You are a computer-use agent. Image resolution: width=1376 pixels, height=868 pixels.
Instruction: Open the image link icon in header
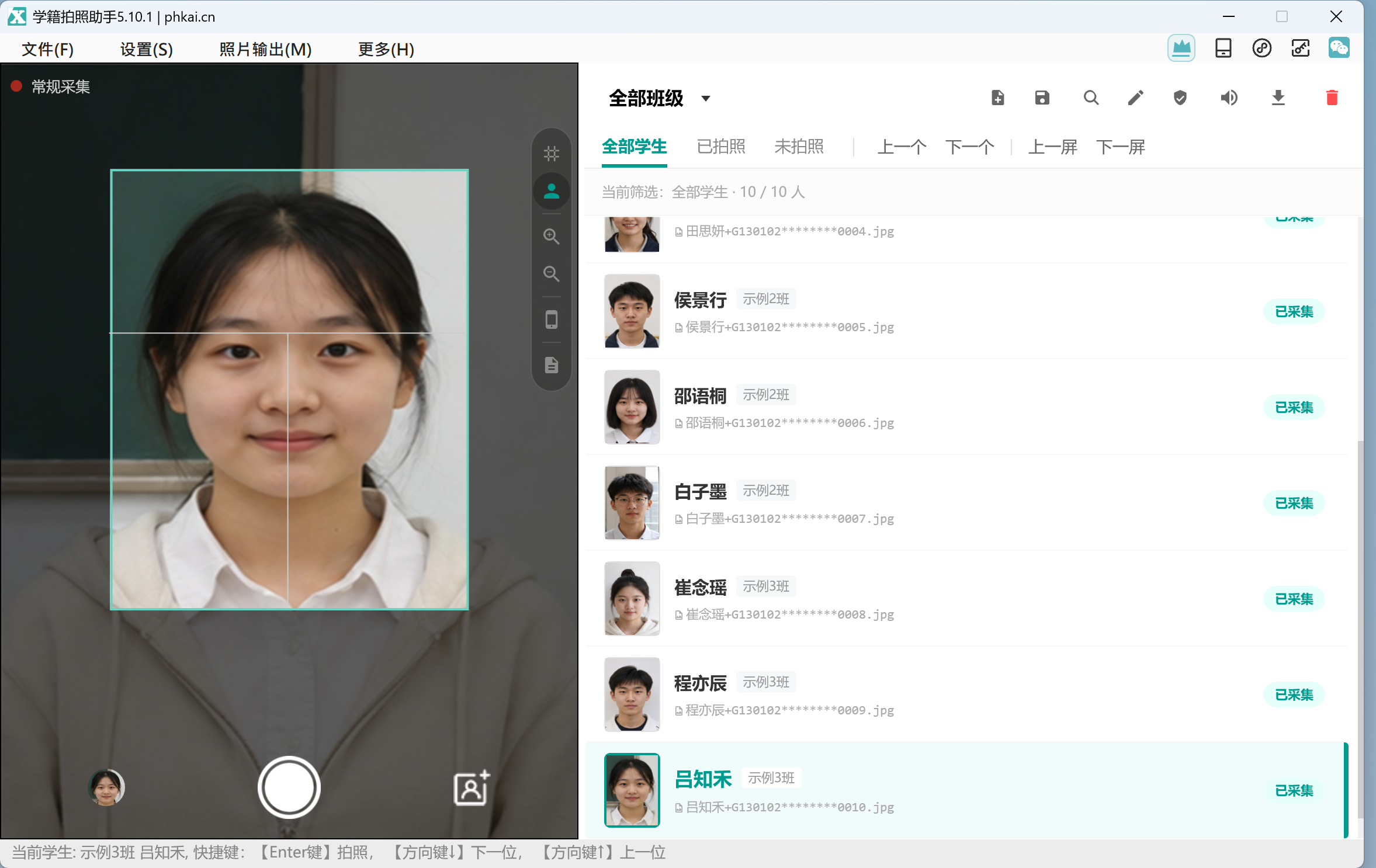(x=1300, y=48)
